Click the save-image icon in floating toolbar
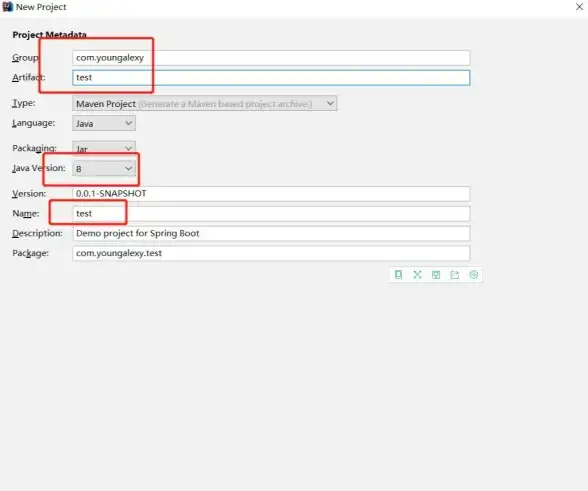 (x=436, y=275)
